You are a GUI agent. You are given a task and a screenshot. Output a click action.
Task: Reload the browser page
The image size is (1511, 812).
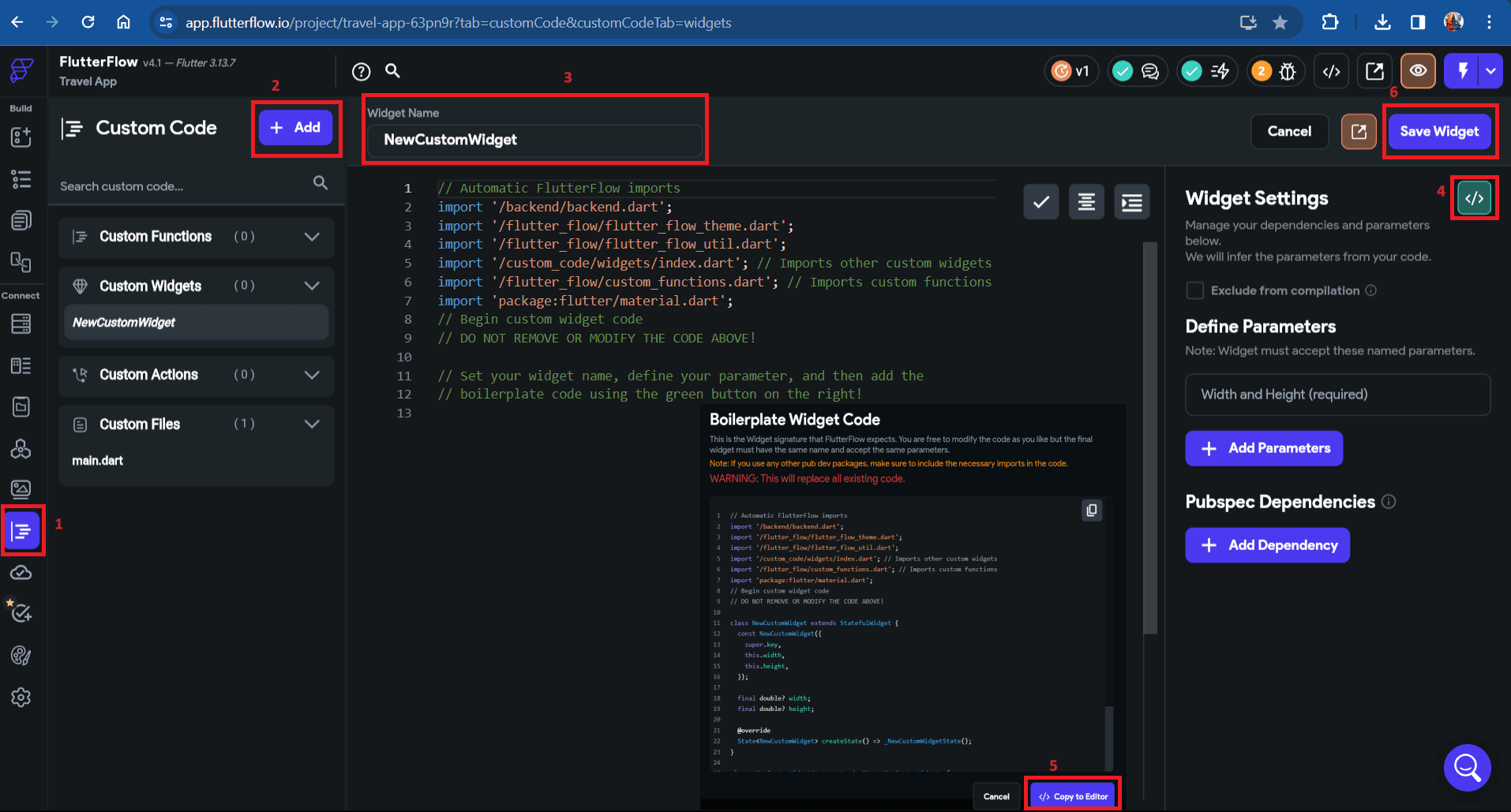point(88,22)
